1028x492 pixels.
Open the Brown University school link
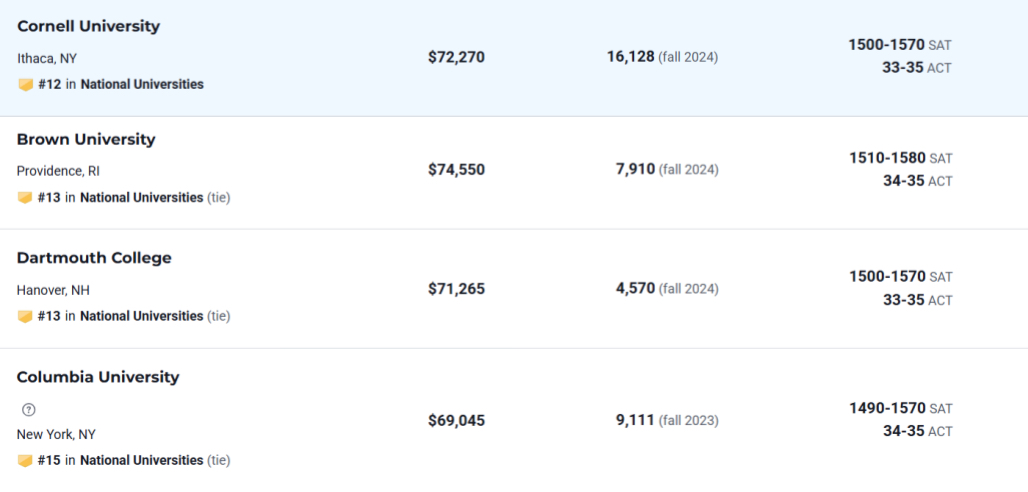click(86, 139)
